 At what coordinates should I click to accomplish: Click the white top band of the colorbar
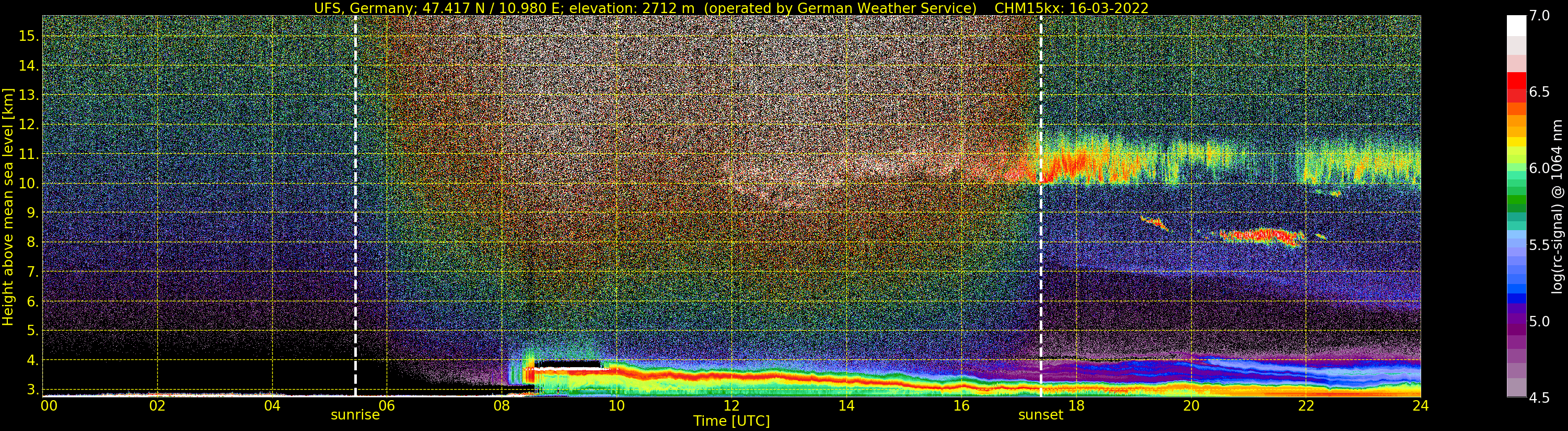point(1516,26)
